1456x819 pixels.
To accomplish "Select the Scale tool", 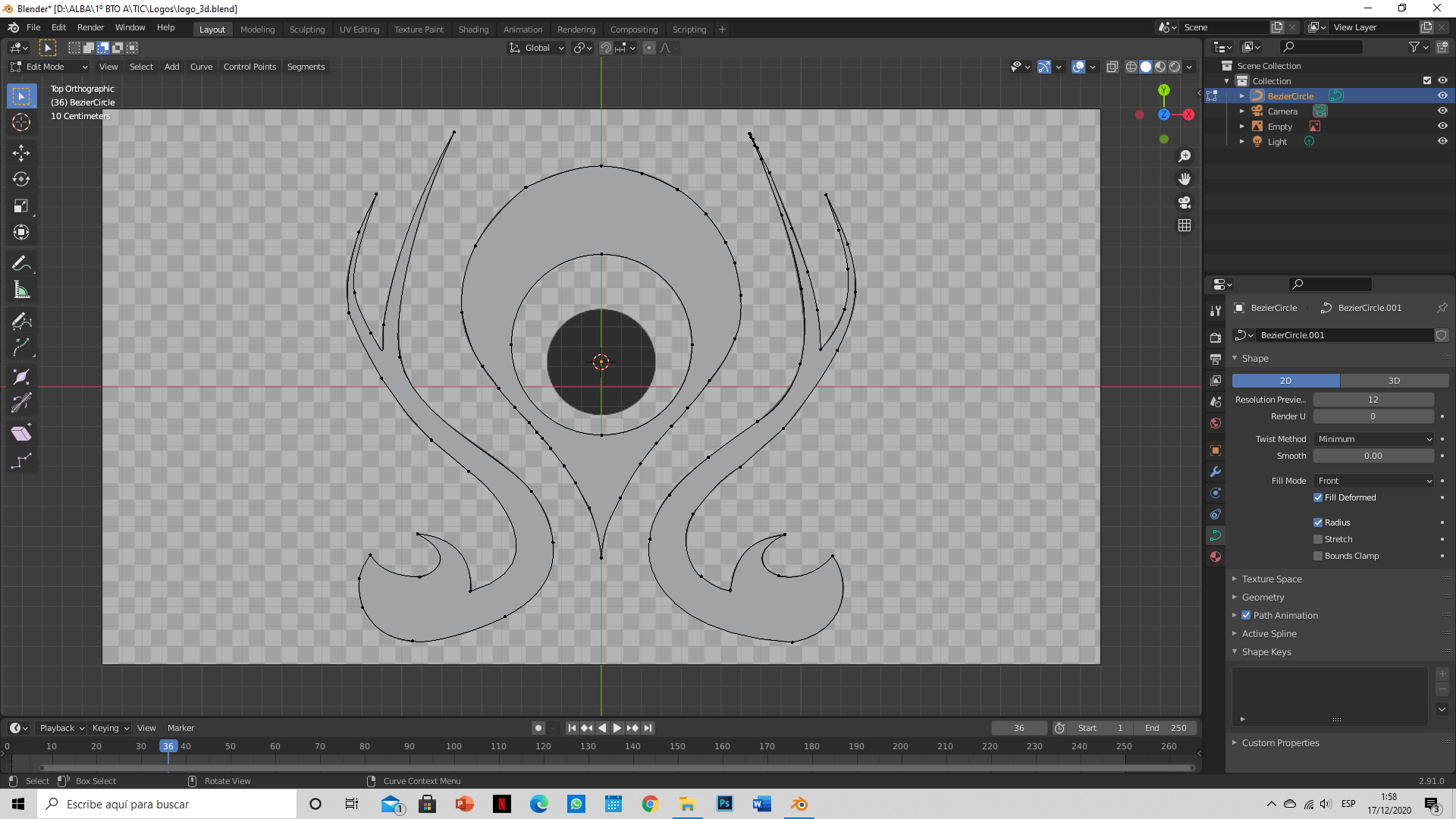I will 21,206.
